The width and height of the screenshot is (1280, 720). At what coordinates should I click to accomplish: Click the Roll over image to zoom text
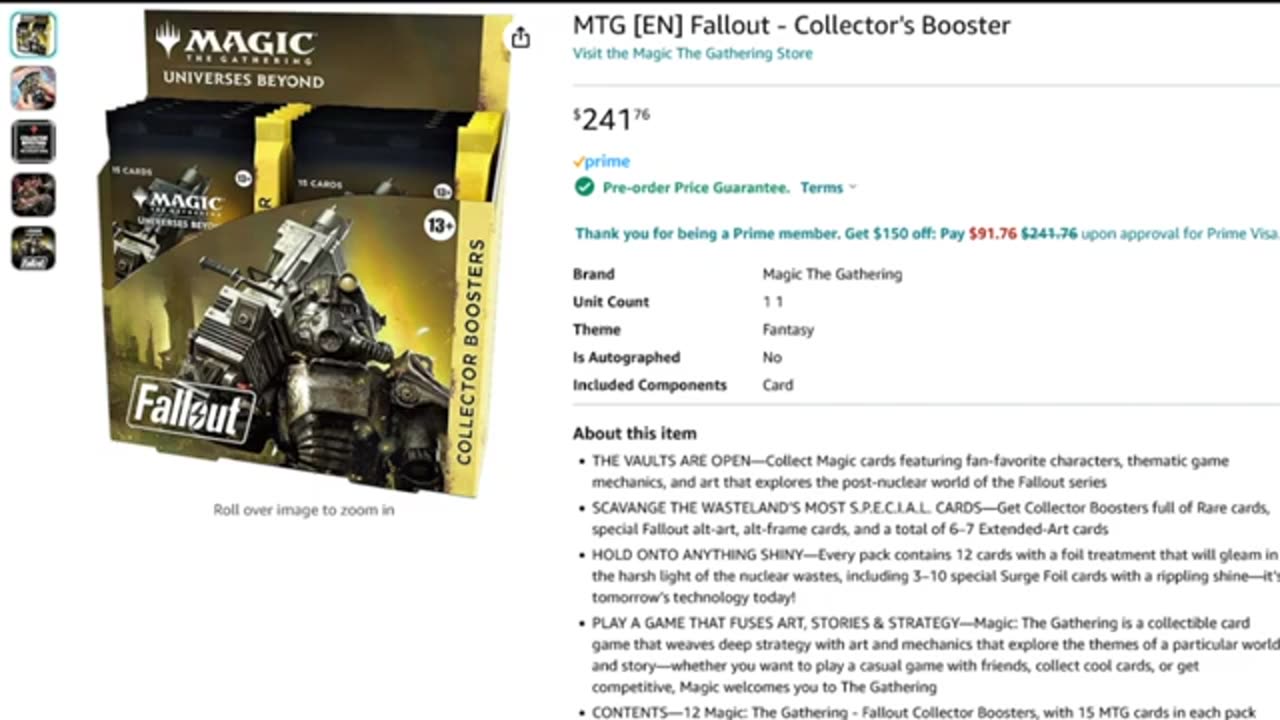[x=303, y=510]
